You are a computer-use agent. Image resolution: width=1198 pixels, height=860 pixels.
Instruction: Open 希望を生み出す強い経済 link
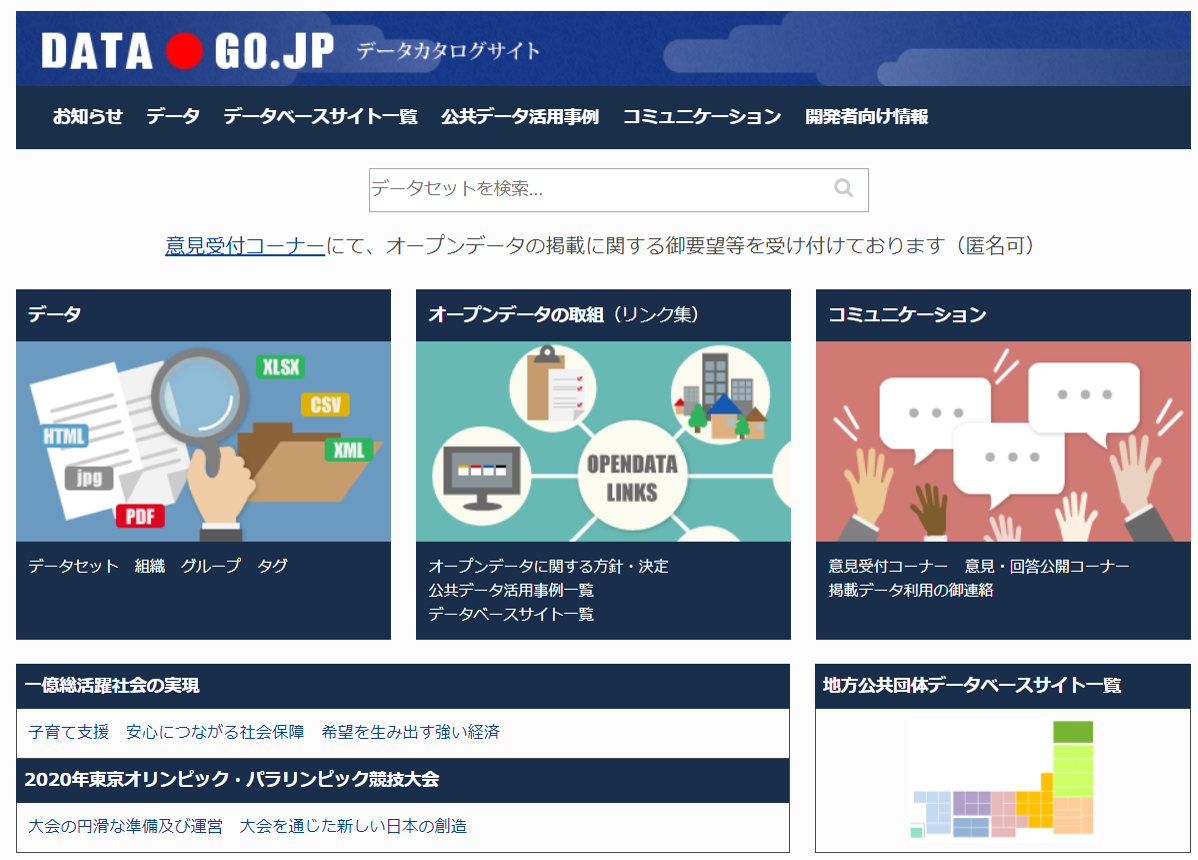pyautogui.click(x=410, y=732)
